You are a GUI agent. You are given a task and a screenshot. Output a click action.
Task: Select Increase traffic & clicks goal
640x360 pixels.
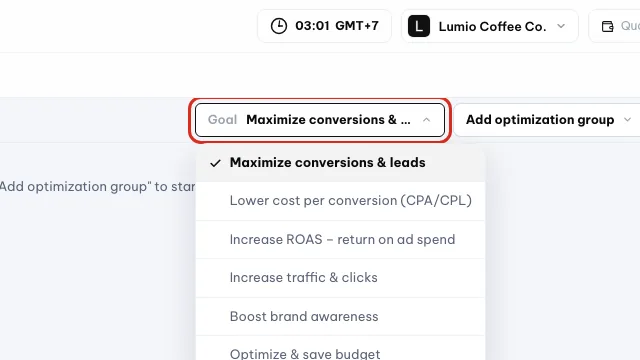point(340,278)
